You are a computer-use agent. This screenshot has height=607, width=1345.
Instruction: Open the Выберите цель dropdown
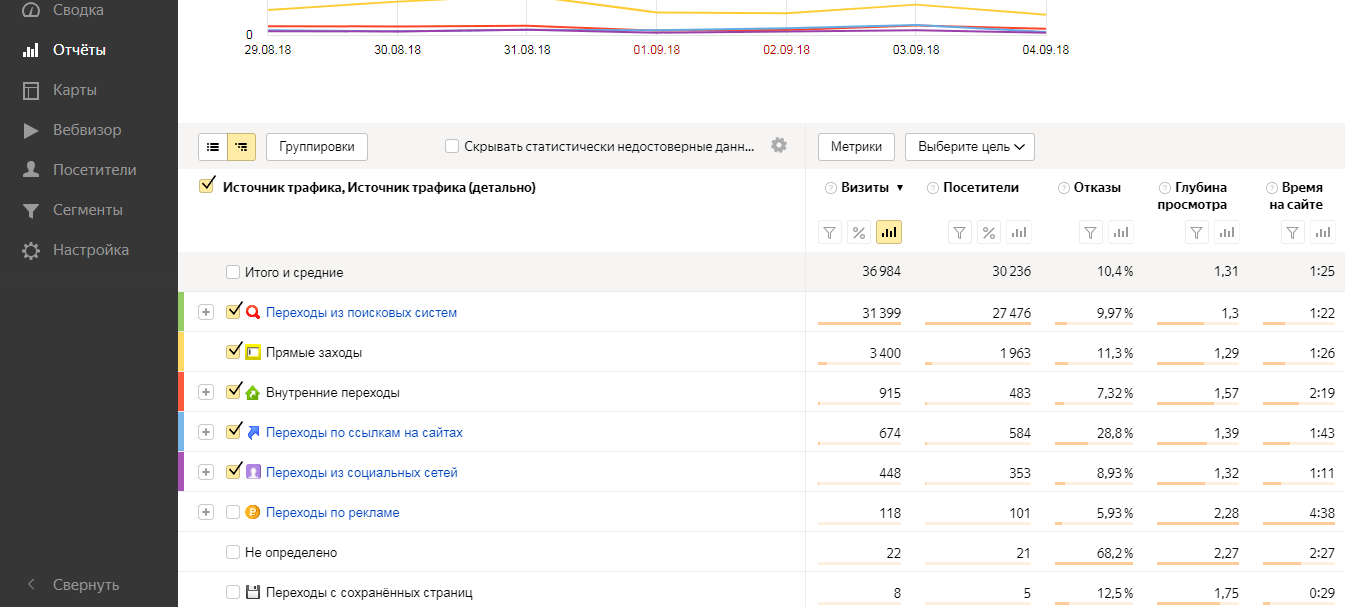point(969,147)
